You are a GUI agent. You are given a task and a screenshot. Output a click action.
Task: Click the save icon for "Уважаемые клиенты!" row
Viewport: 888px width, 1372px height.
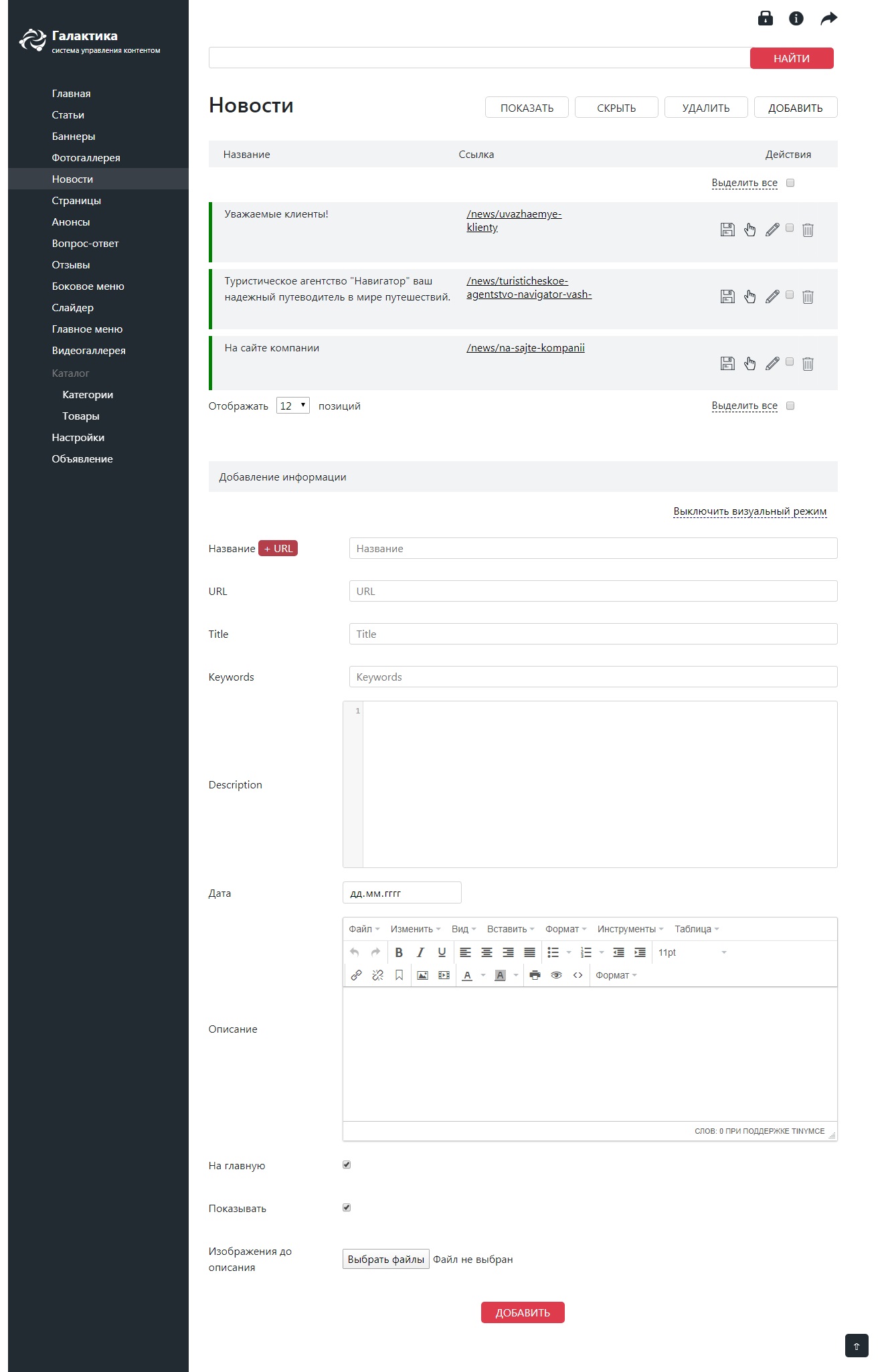[x=727, y=230]
